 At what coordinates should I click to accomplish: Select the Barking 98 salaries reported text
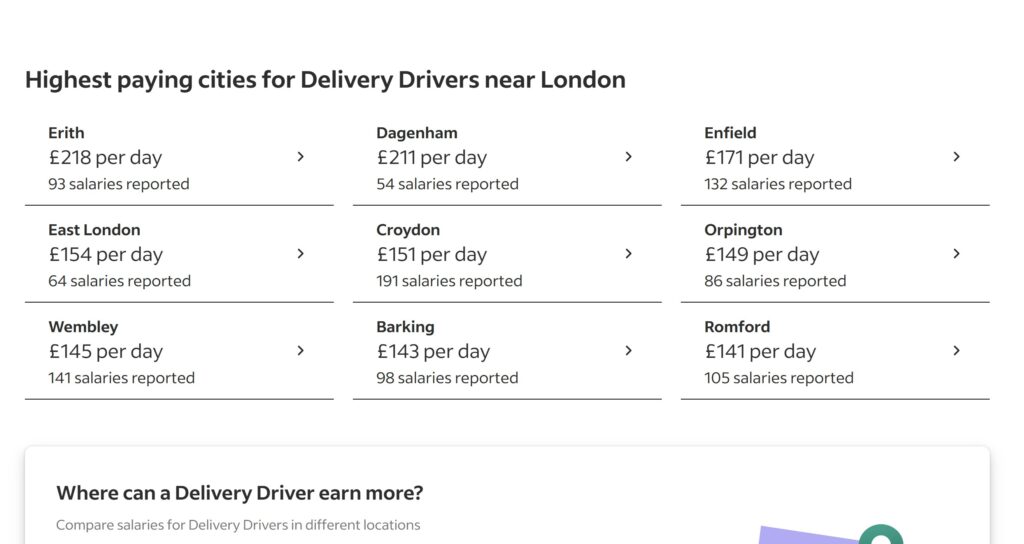447,378
